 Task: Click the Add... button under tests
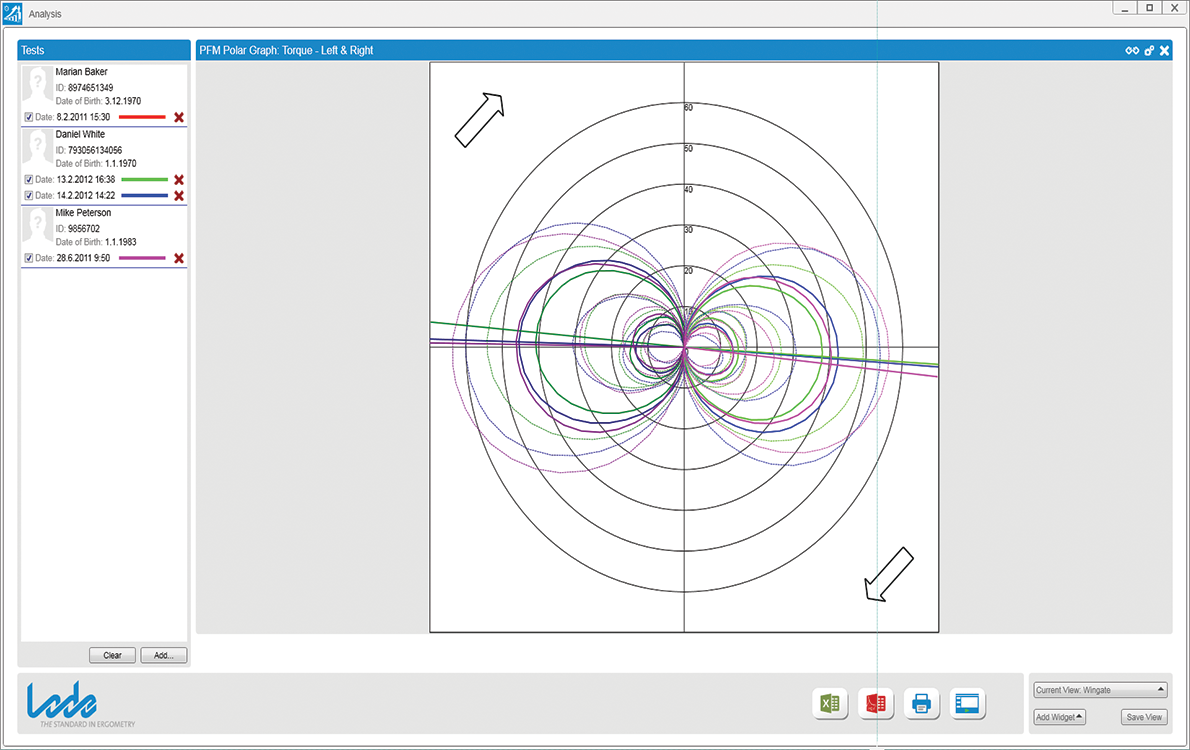tap(163, 656)
